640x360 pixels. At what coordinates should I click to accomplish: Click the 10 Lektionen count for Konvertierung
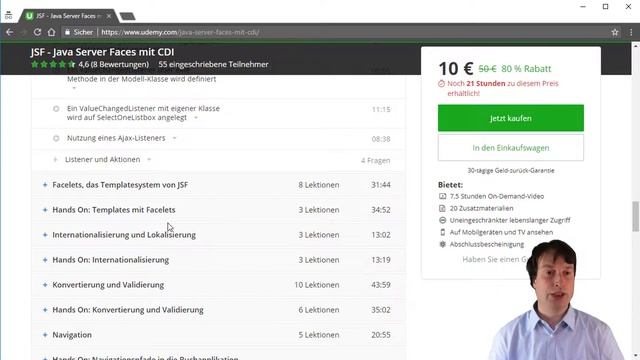pos(316,285)
